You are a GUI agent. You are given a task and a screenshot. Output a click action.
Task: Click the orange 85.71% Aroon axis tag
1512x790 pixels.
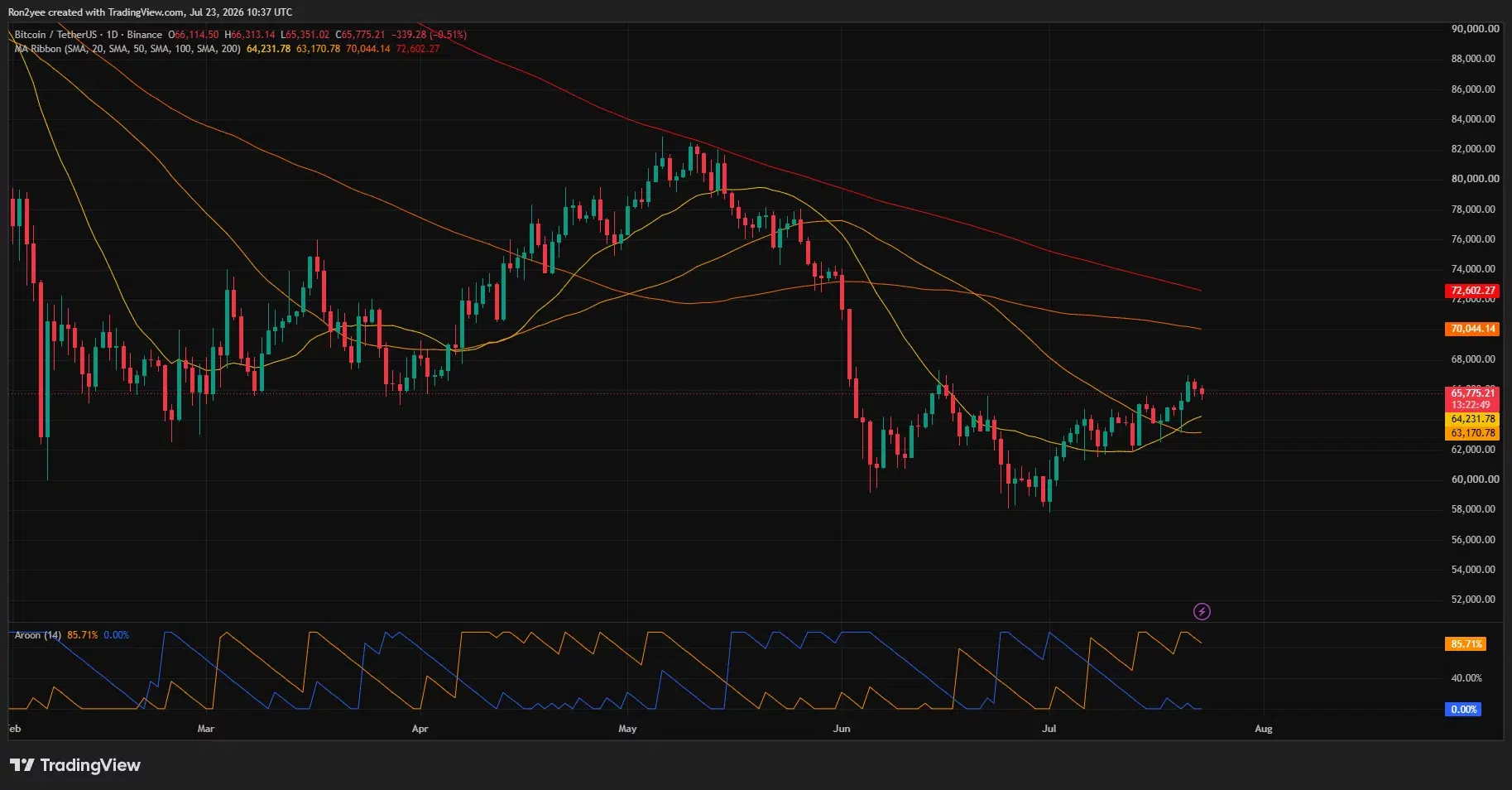1466,644
